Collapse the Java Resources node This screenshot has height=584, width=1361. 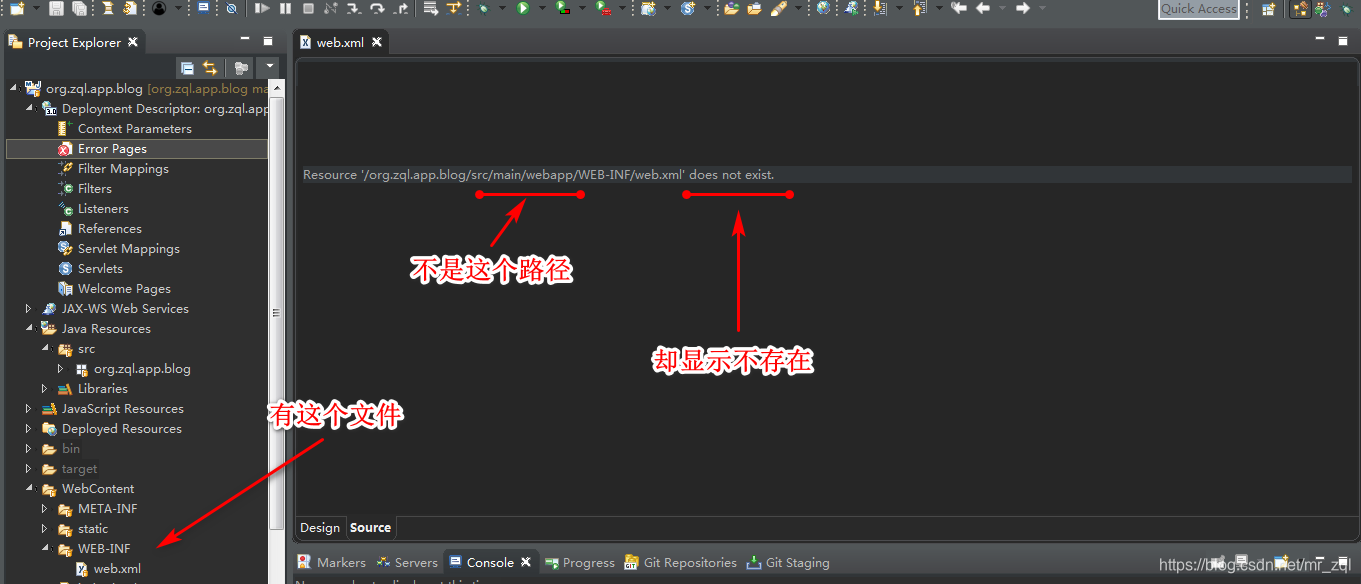coord(29,328)
